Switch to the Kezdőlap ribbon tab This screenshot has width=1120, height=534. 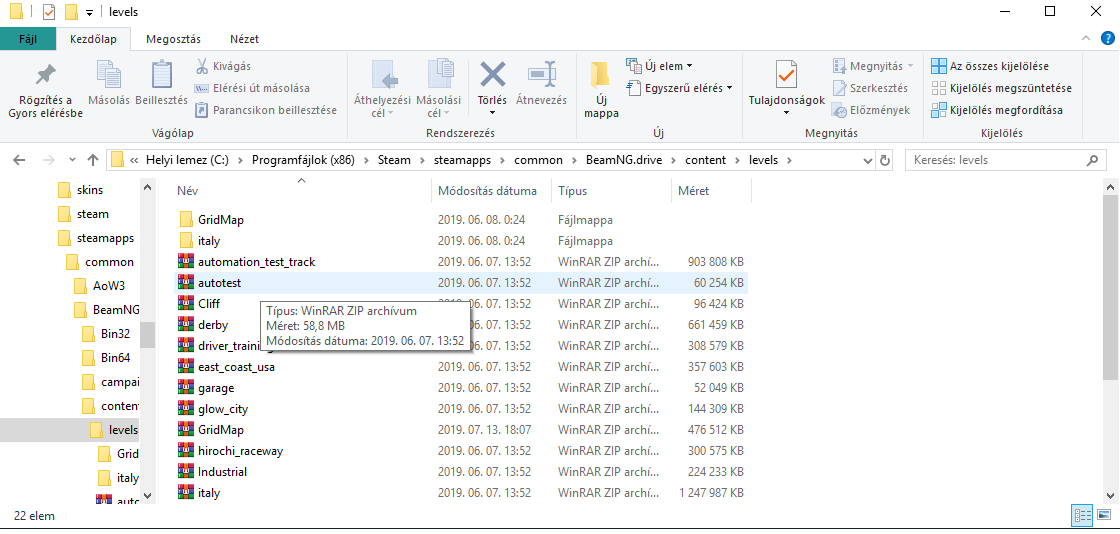[x=93, y=39]
